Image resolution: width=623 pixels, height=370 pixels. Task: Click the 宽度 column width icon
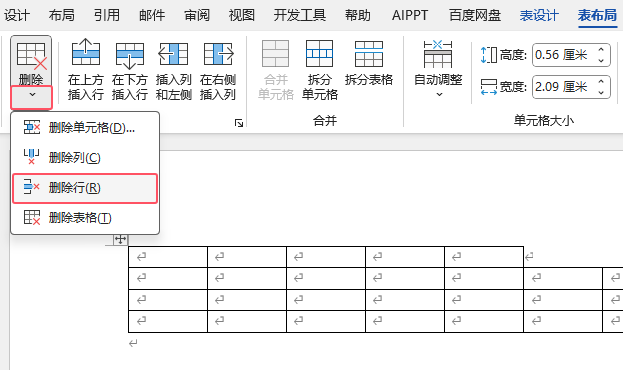489,87
